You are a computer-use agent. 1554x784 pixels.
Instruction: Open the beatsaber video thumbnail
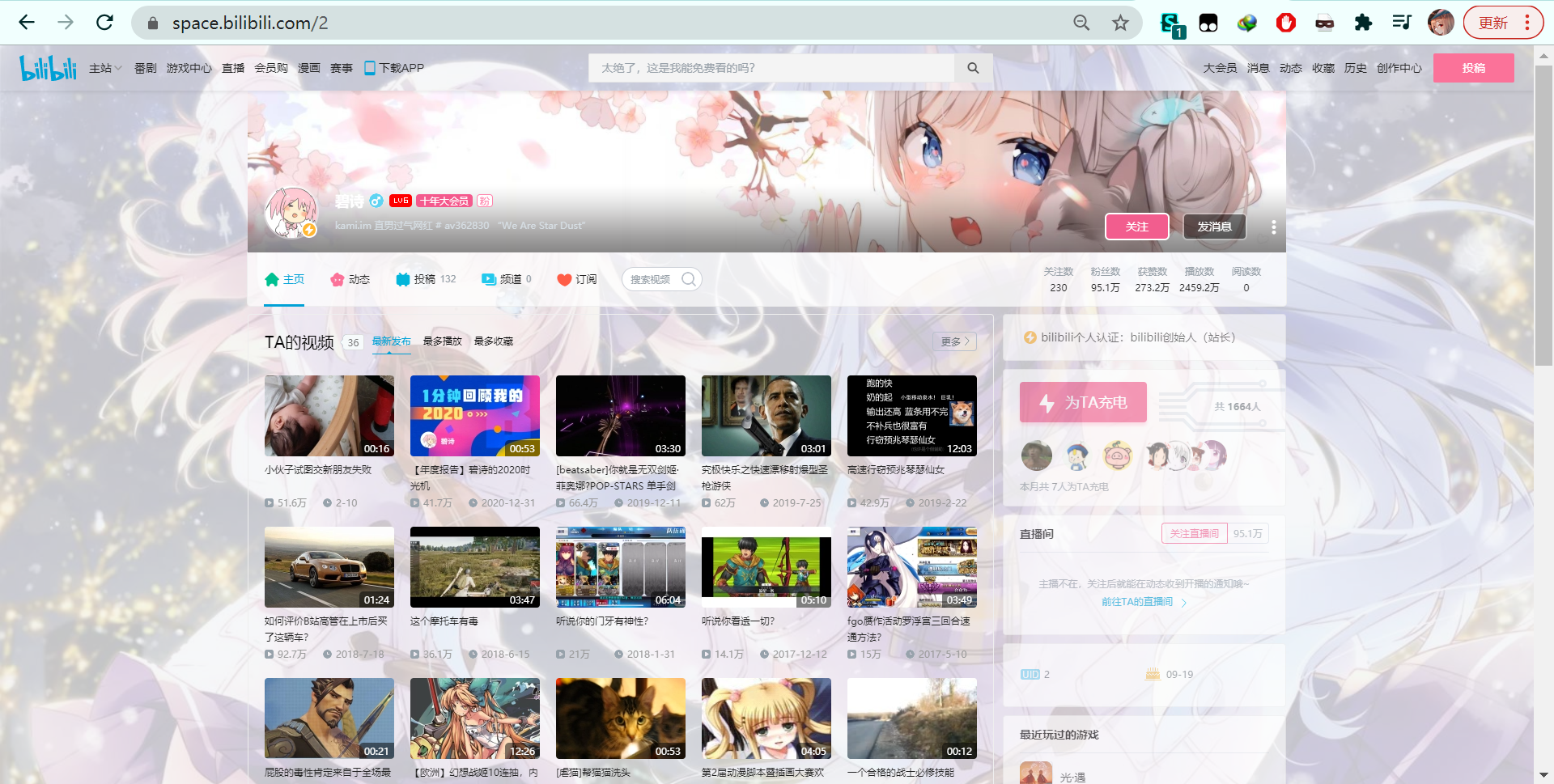tap(621, 416)
